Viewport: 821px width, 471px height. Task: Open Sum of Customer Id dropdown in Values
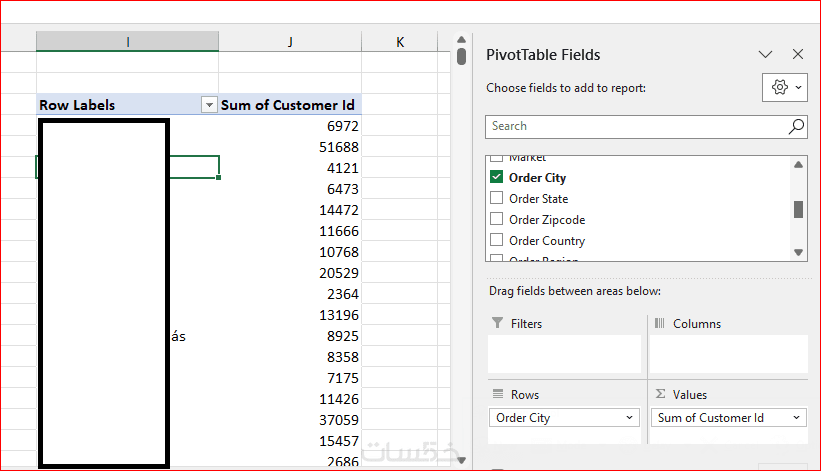pyautogui.click(x=797, y=418)
